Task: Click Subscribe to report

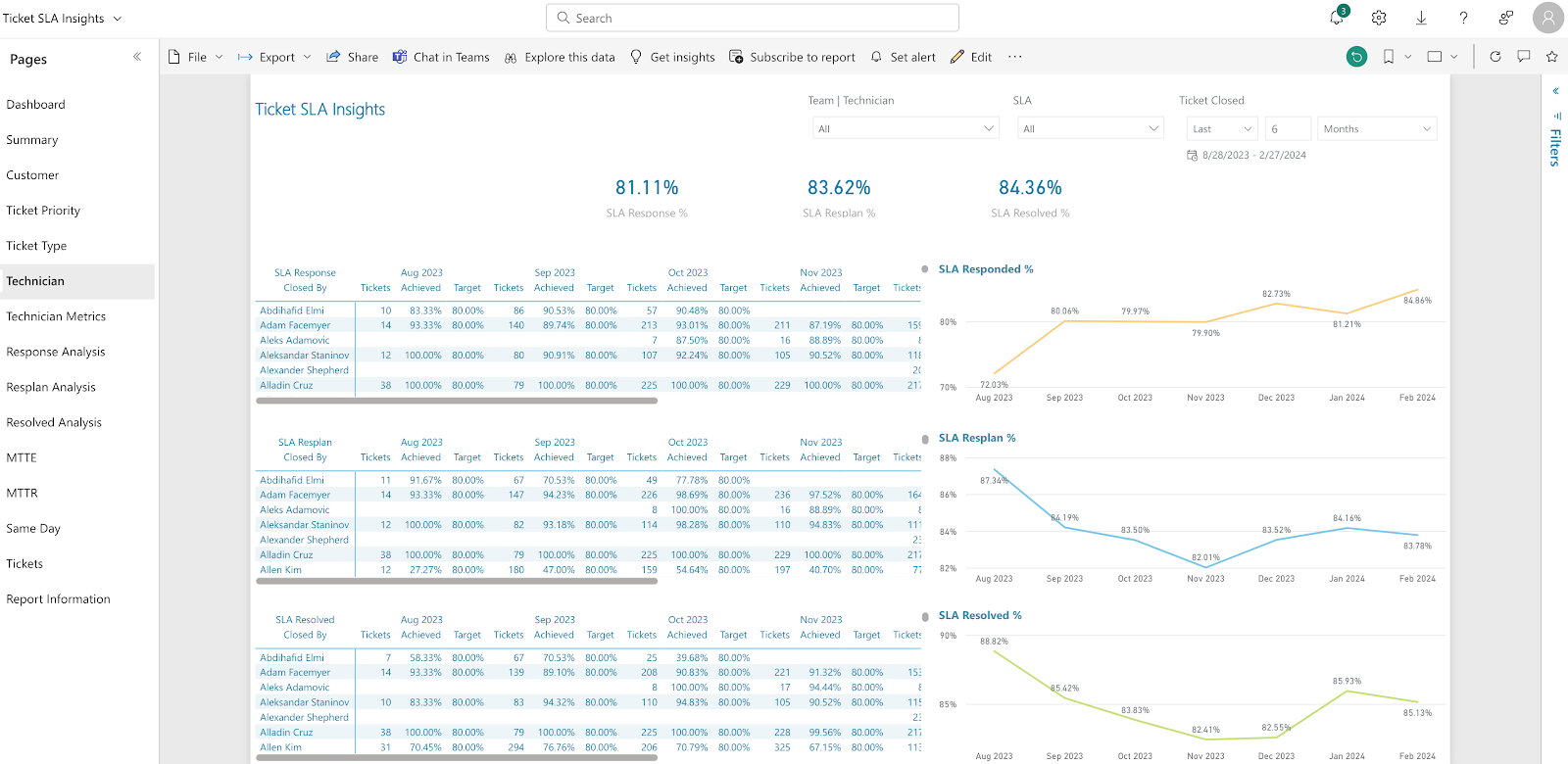Action: pos(793,57)
